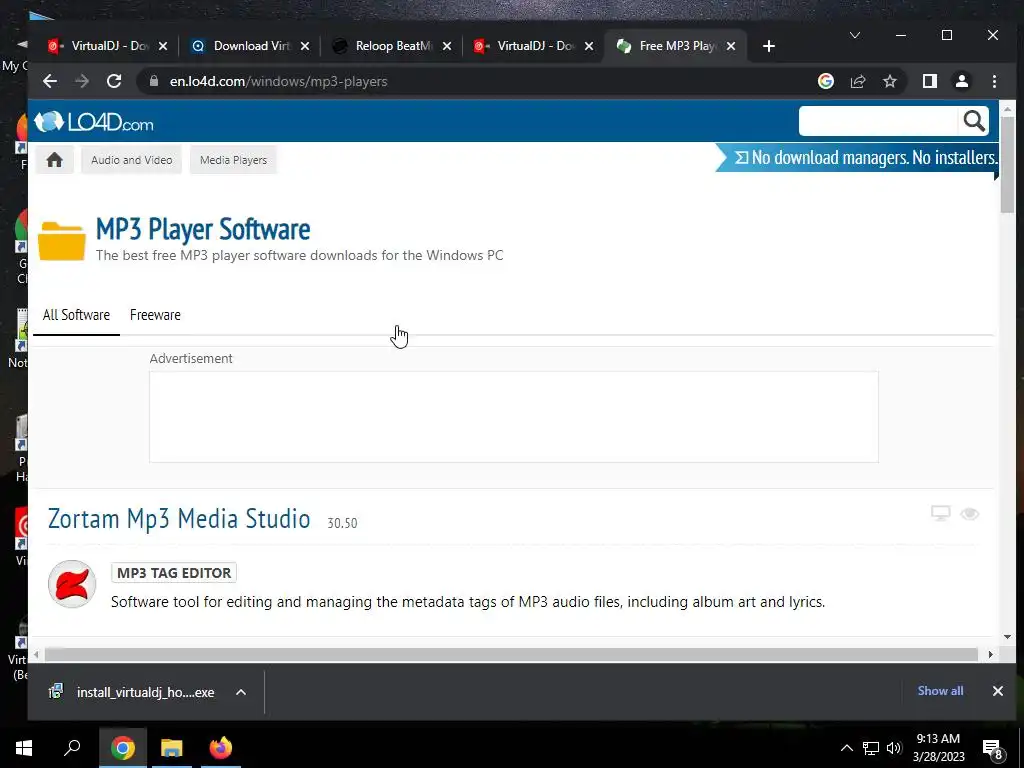Share this page using the share icon
Image resolution: width=1024 pixels, height=768 pixels.
(x=858, y=81)
